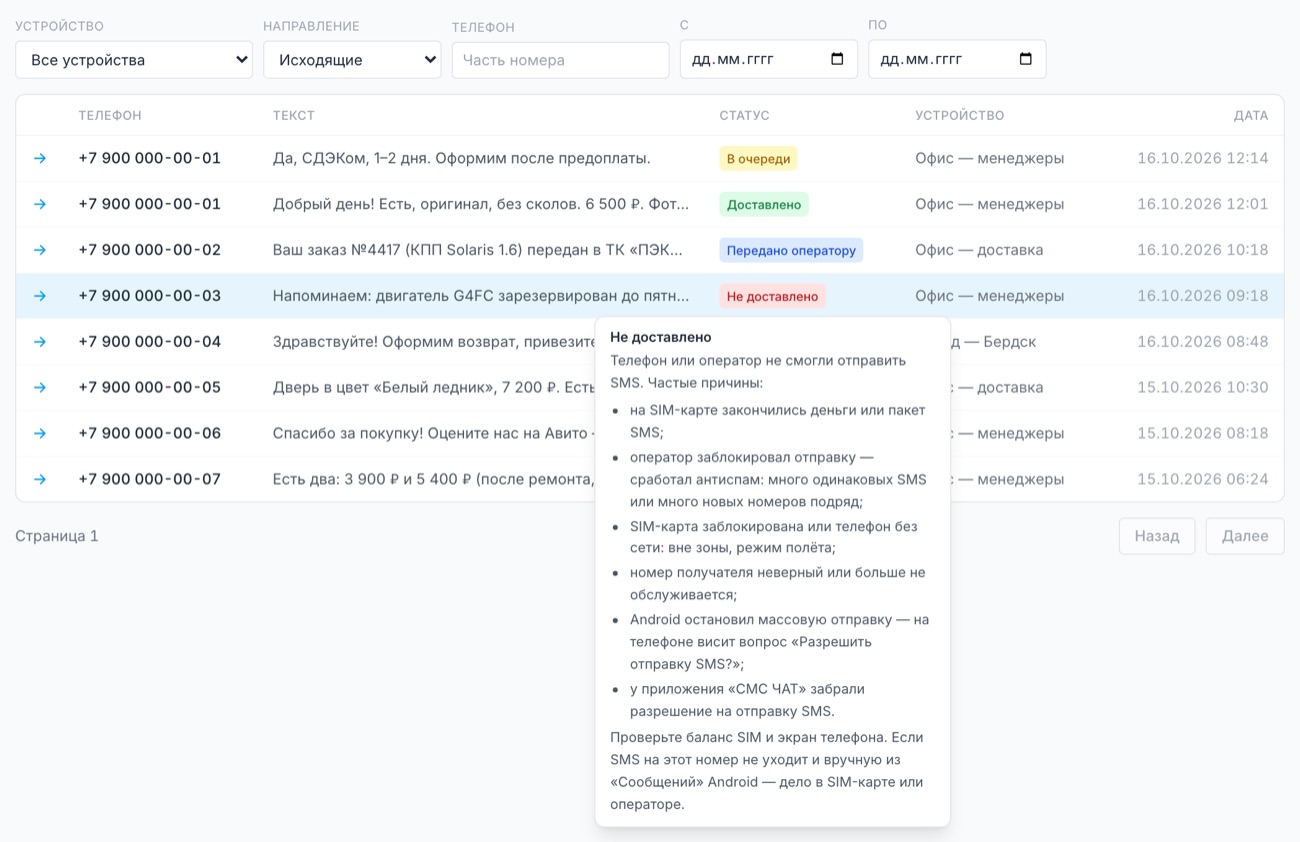This screenshot has height=842, width=1300.
Task: Click arrow icon for +7 900 000-00-03
Action: [40, 296]
